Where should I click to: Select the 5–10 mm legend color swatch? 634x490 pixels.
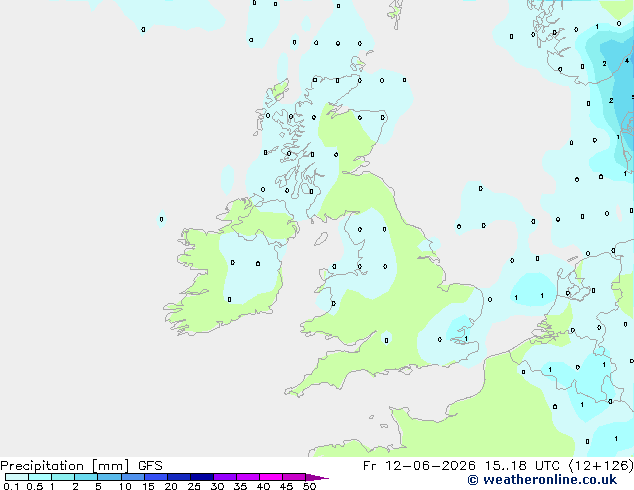(x=109, y=477)
